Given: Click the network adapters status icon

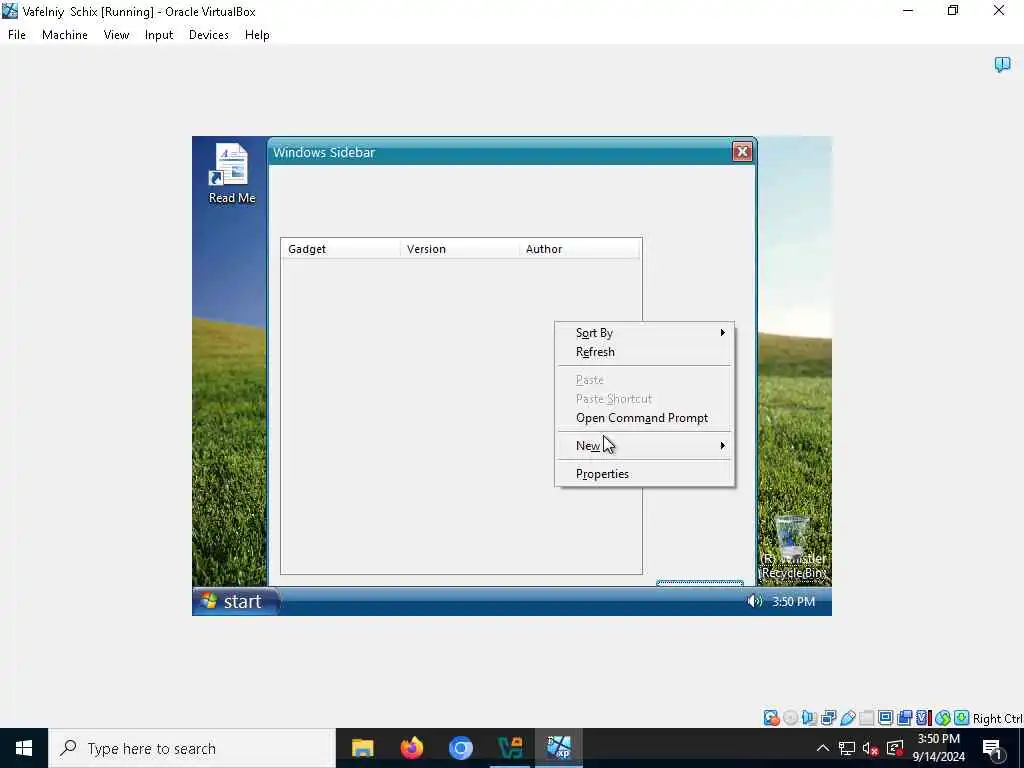Looking at the screenshot, I should 828,718.
